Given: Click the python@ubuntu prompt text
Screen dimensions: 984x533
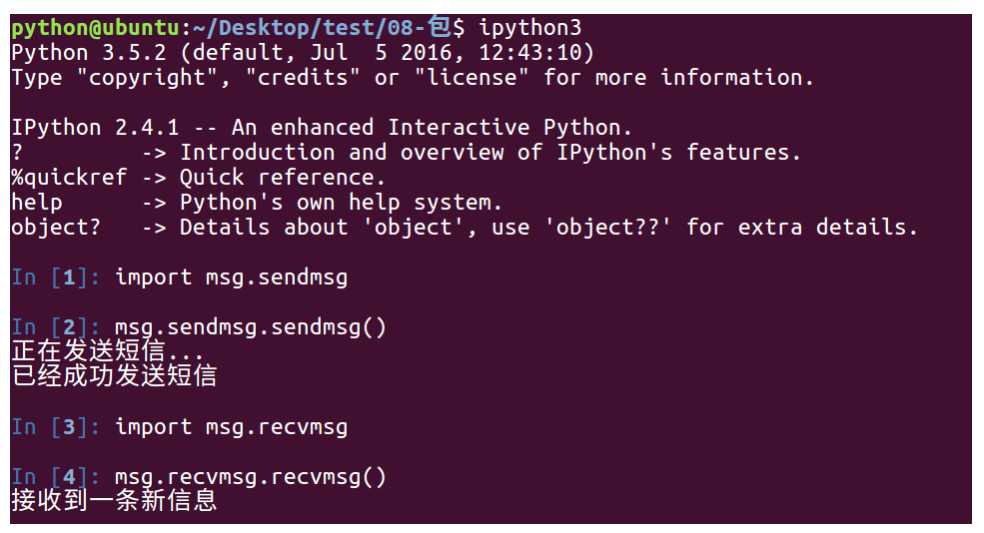Looking at the screenshot, I should pos(95,28).
